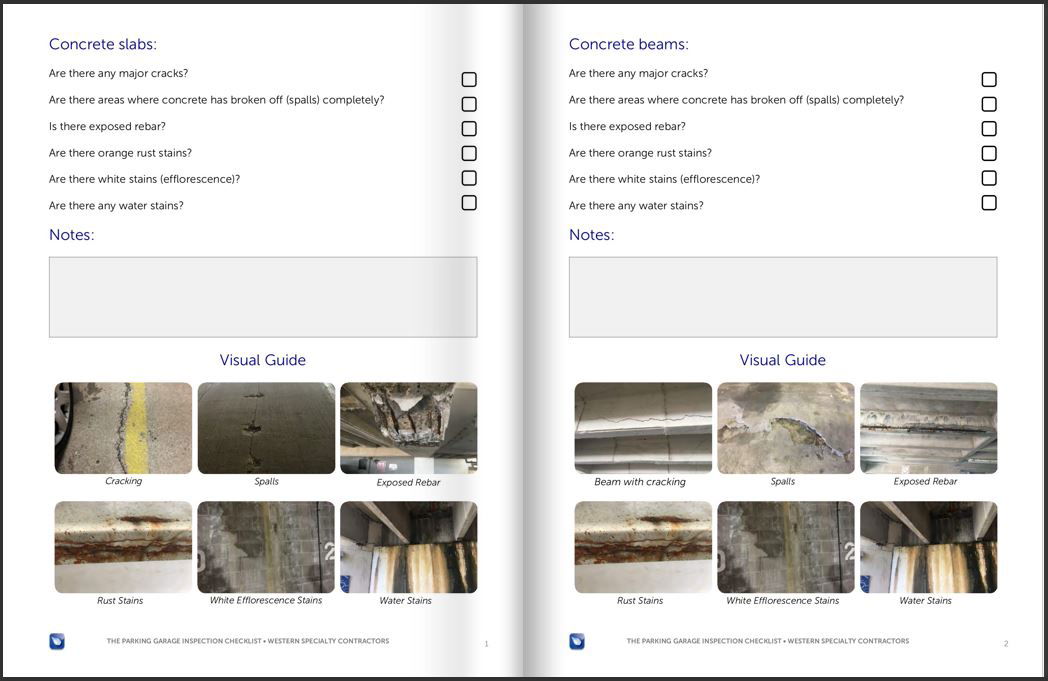Click the Rust Stains photo on page 1
This screenshot has width=1048, height=681.
tap(123, 546)
